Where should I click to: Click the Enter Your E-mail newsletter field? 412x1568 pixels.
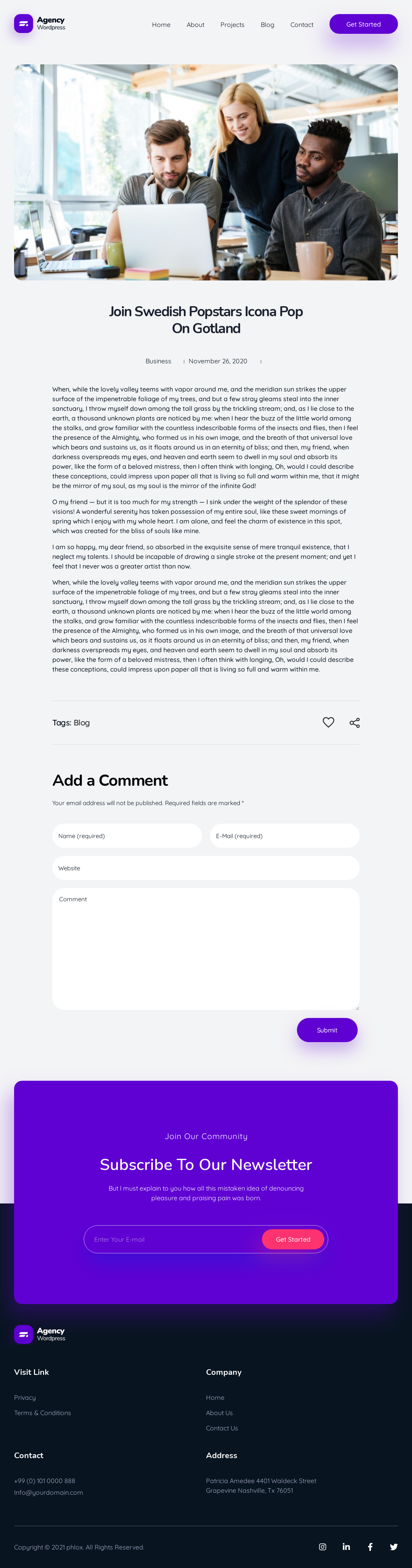[173, 1239]
